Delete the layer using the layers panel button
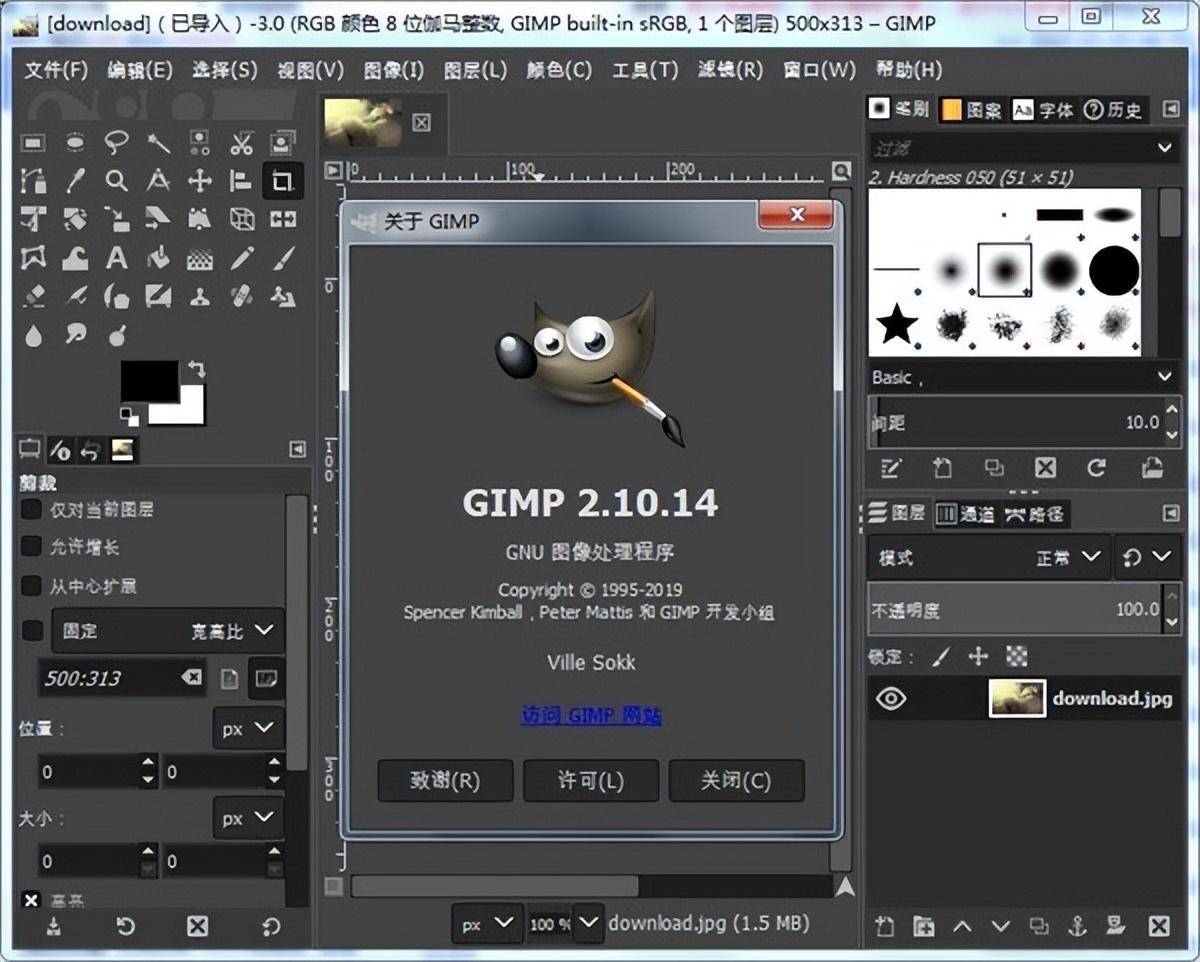The height and width of the screenshot is (962, 1200). pos(1158,926)
